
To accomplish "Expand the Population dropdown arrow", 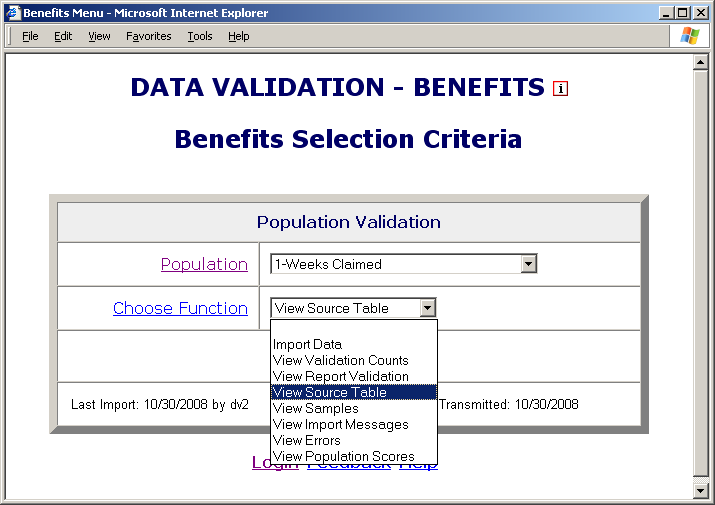I will [528, 264].
